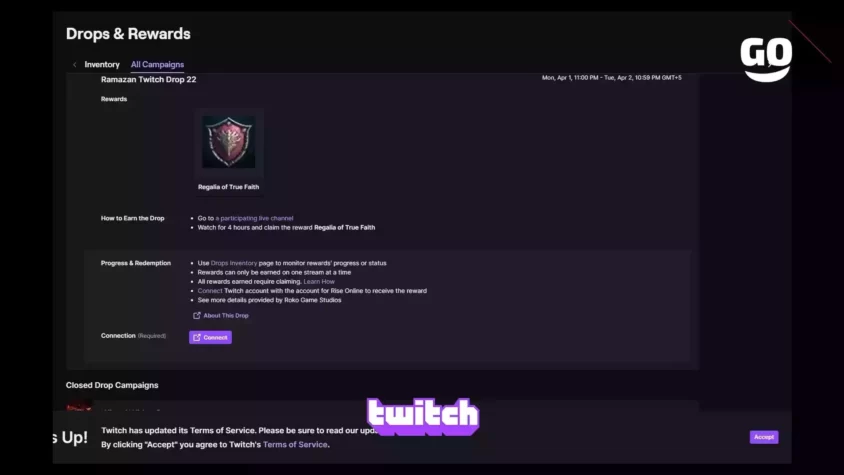
Task: Accept the updated Terms of Service
Action: click(x=764, y=437)
